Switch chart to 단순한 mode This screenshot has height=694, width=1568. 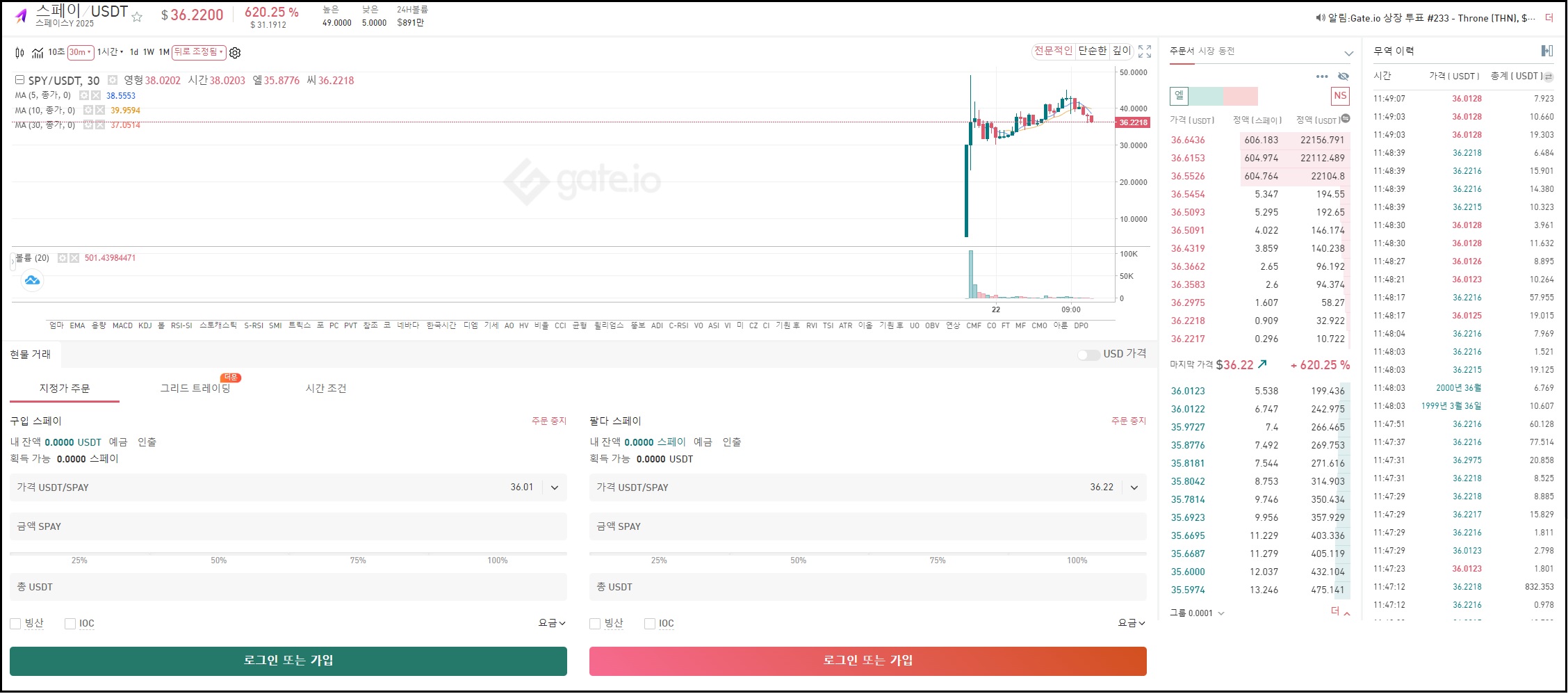coord(1092,51)
